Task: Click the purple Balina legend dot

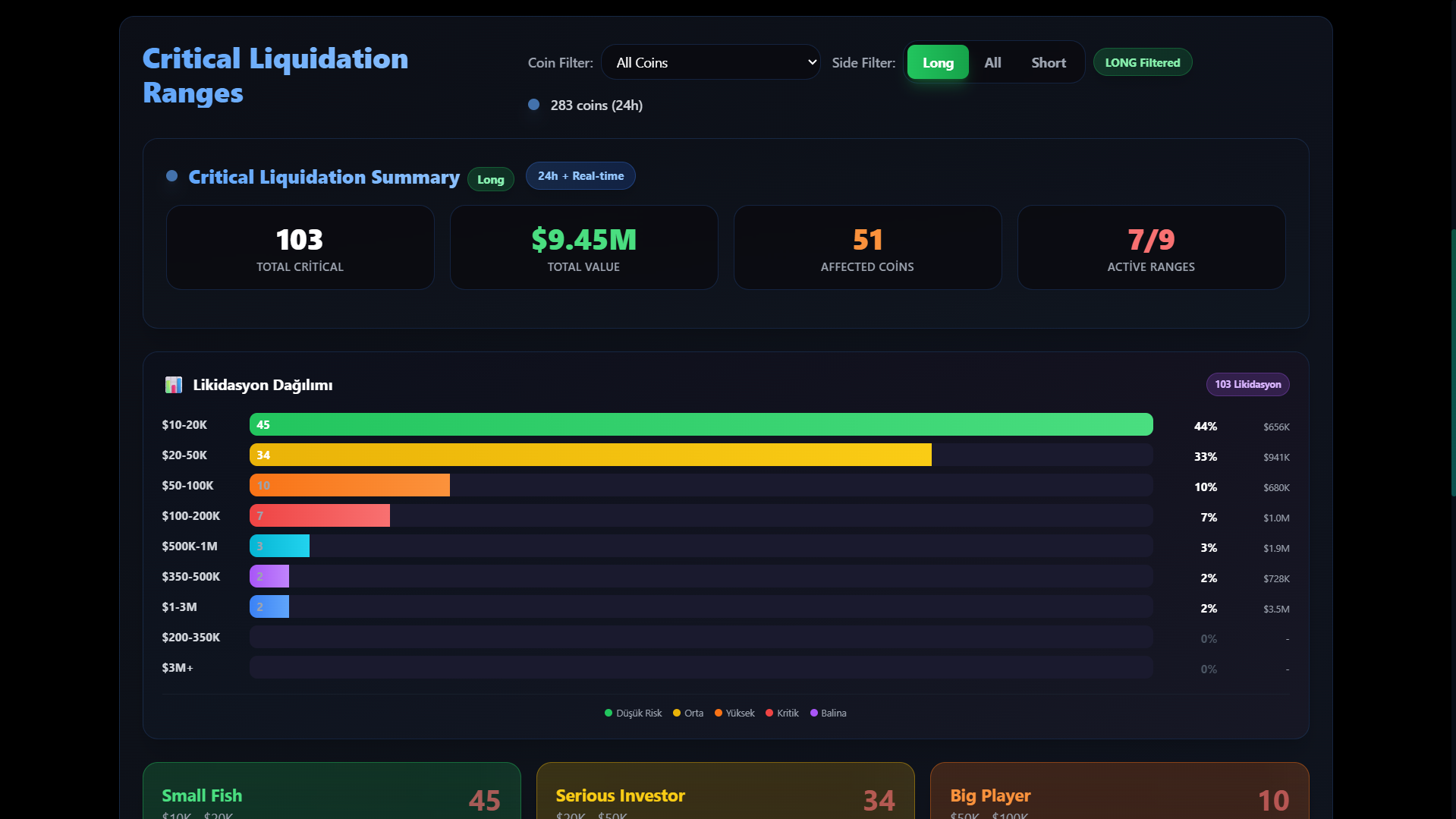Action: [814, 713]
